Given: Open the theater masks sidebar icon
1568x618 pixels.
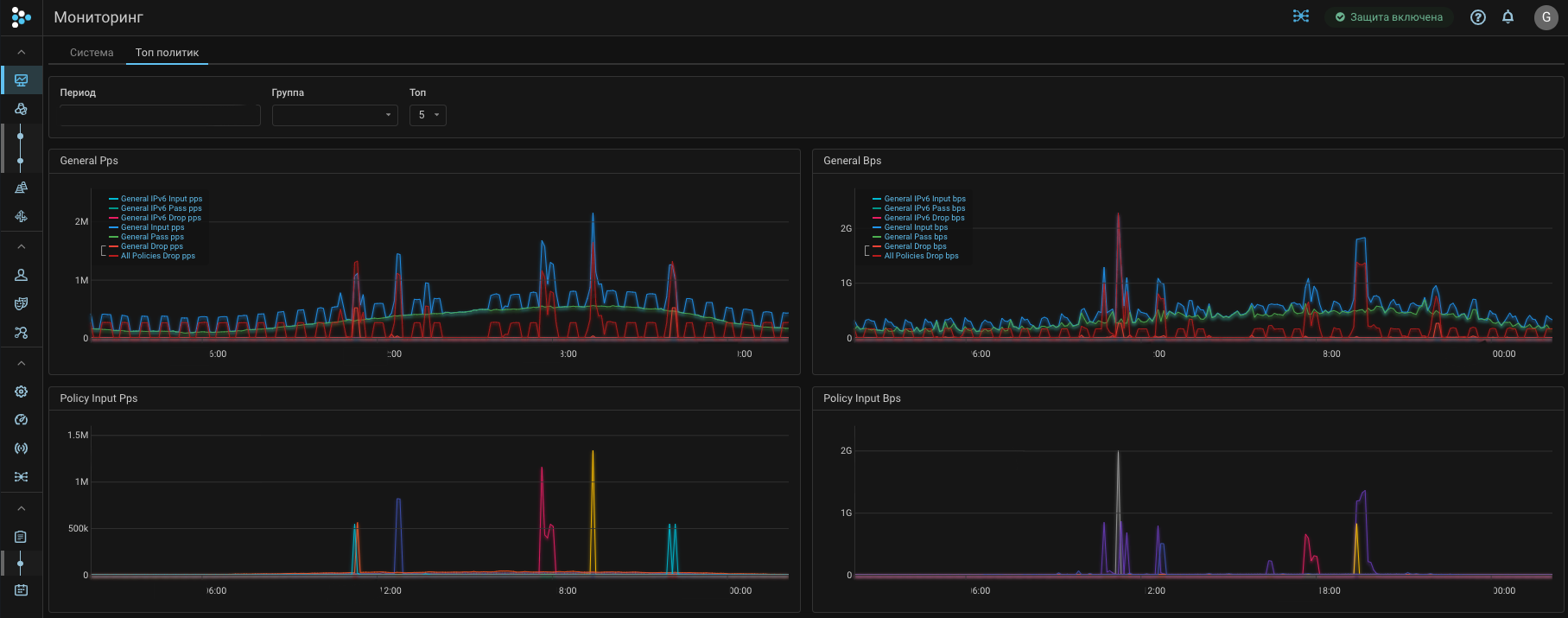Looking at the screenshot, I should coord(21,303).
